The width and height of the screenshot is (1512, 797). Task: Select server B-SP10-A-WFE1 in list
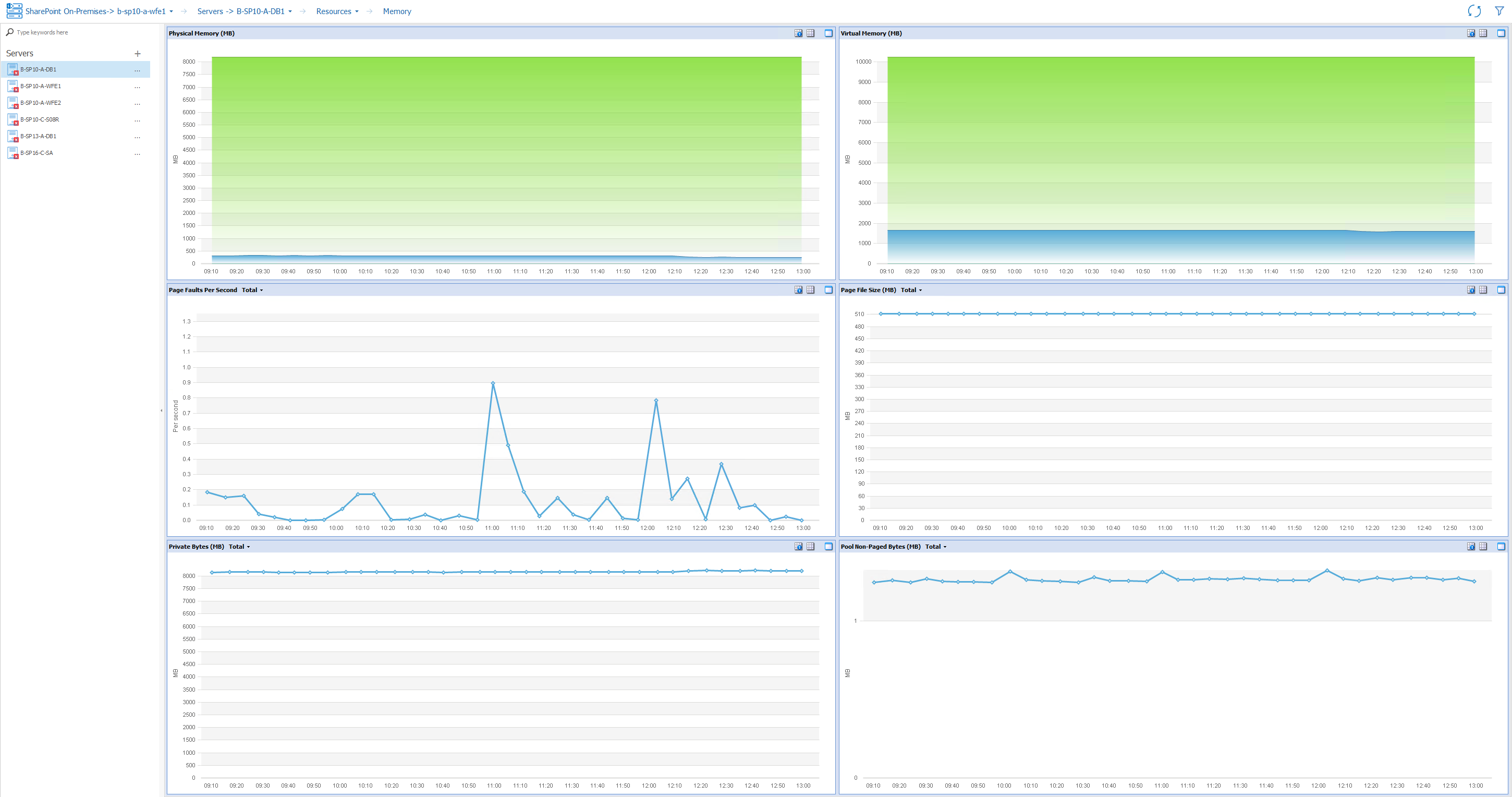point(41,87)
